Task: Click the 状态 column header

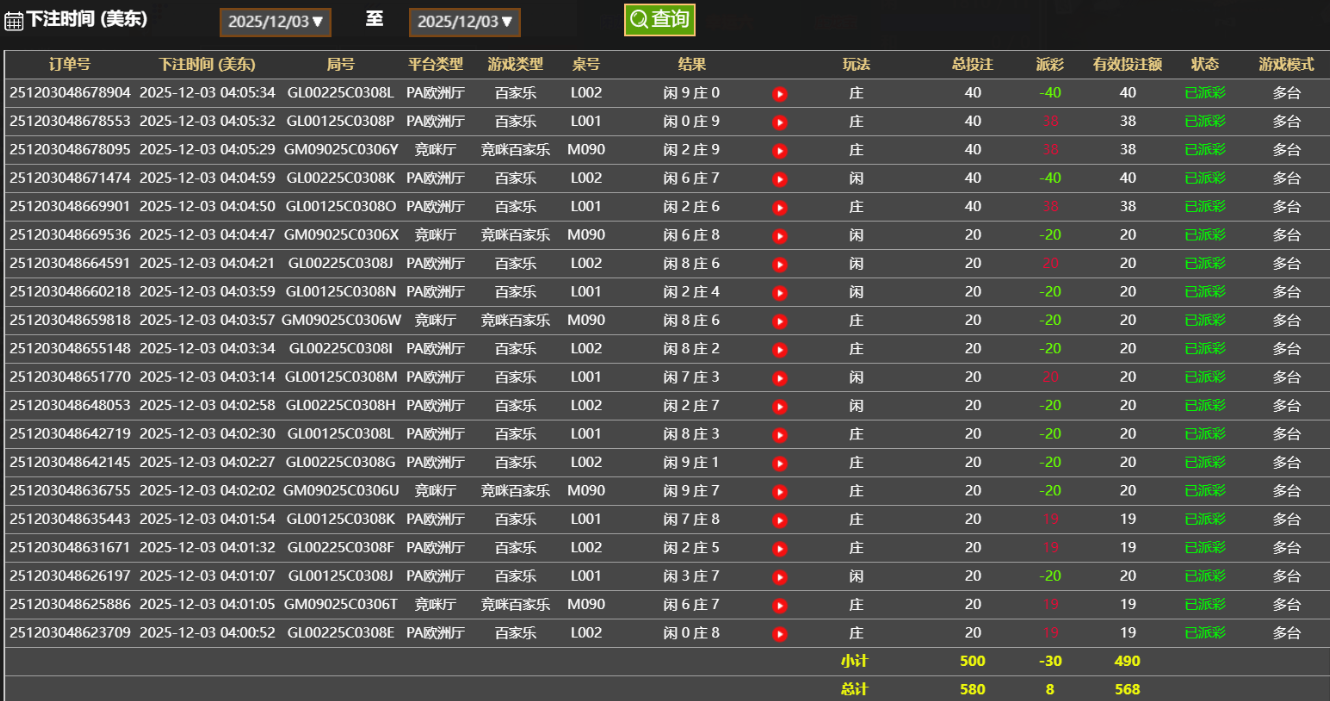Action: (1205, 63)
